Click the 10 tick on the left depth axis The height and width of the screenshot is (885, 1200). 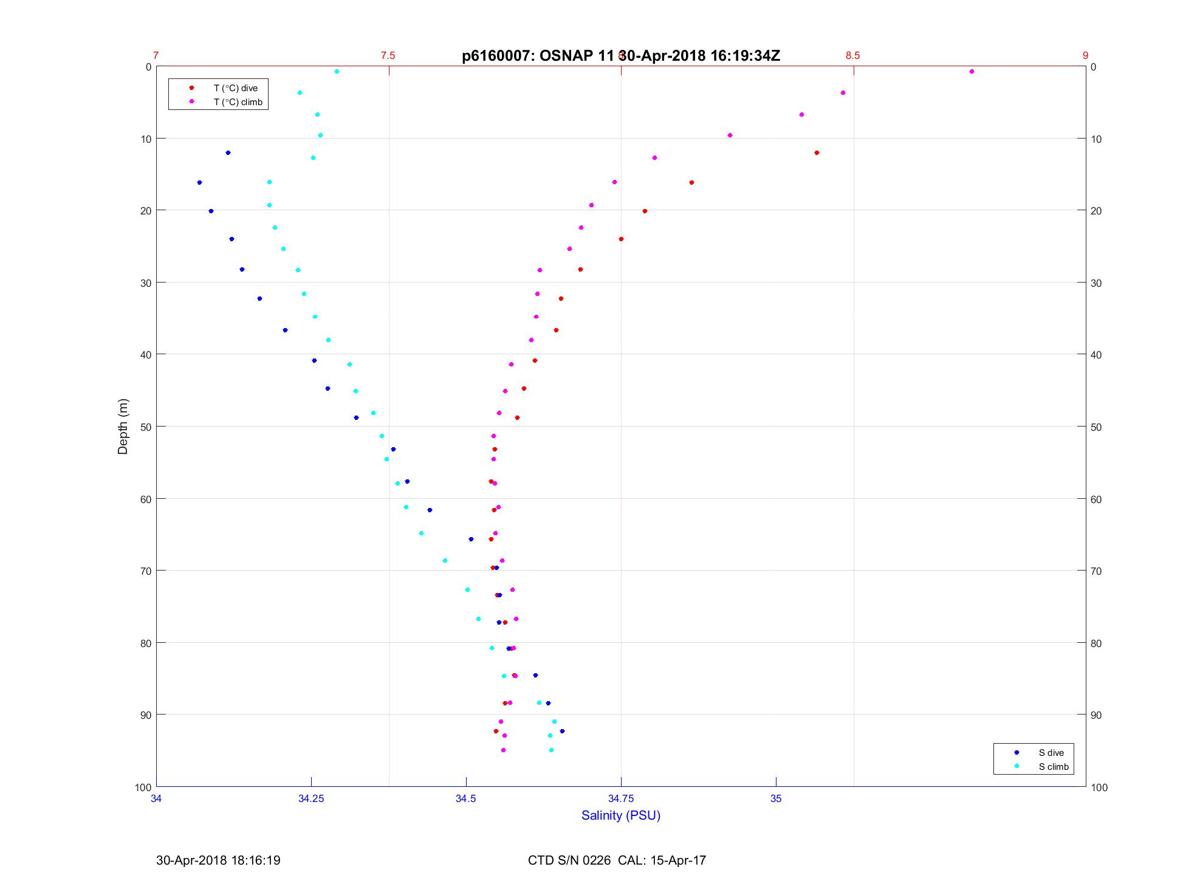point(145,139)
